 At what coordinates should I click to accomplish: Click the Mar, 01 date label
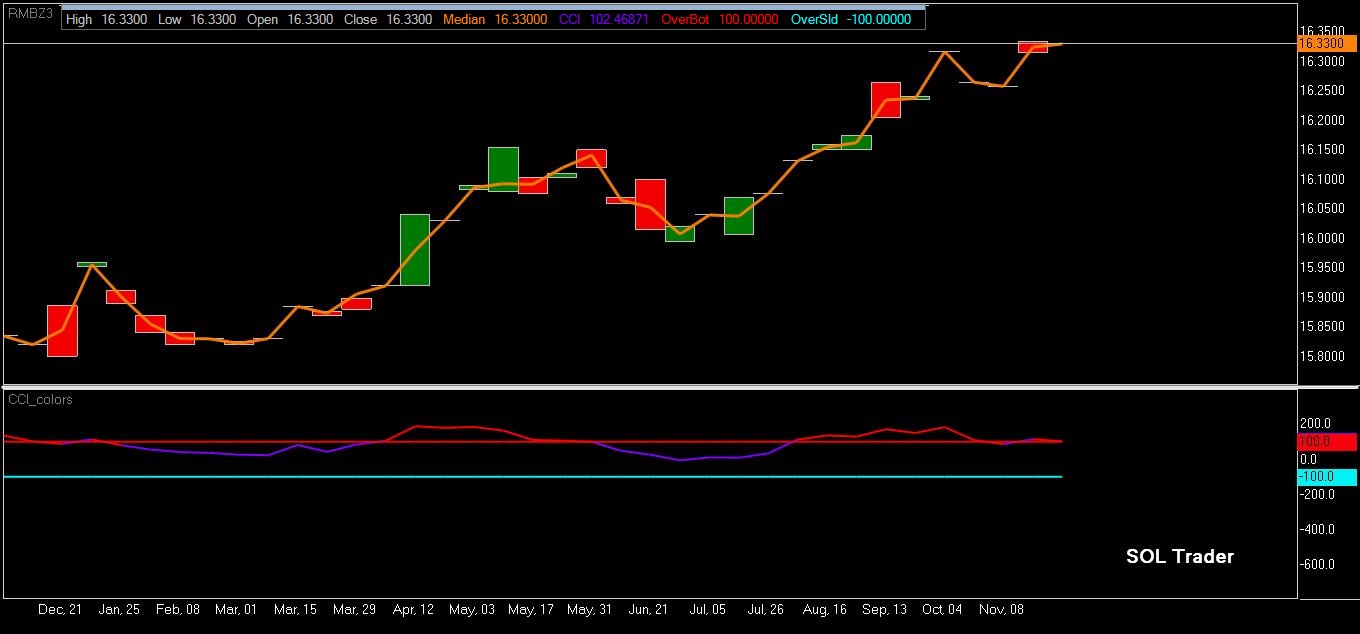click(237, 609)
